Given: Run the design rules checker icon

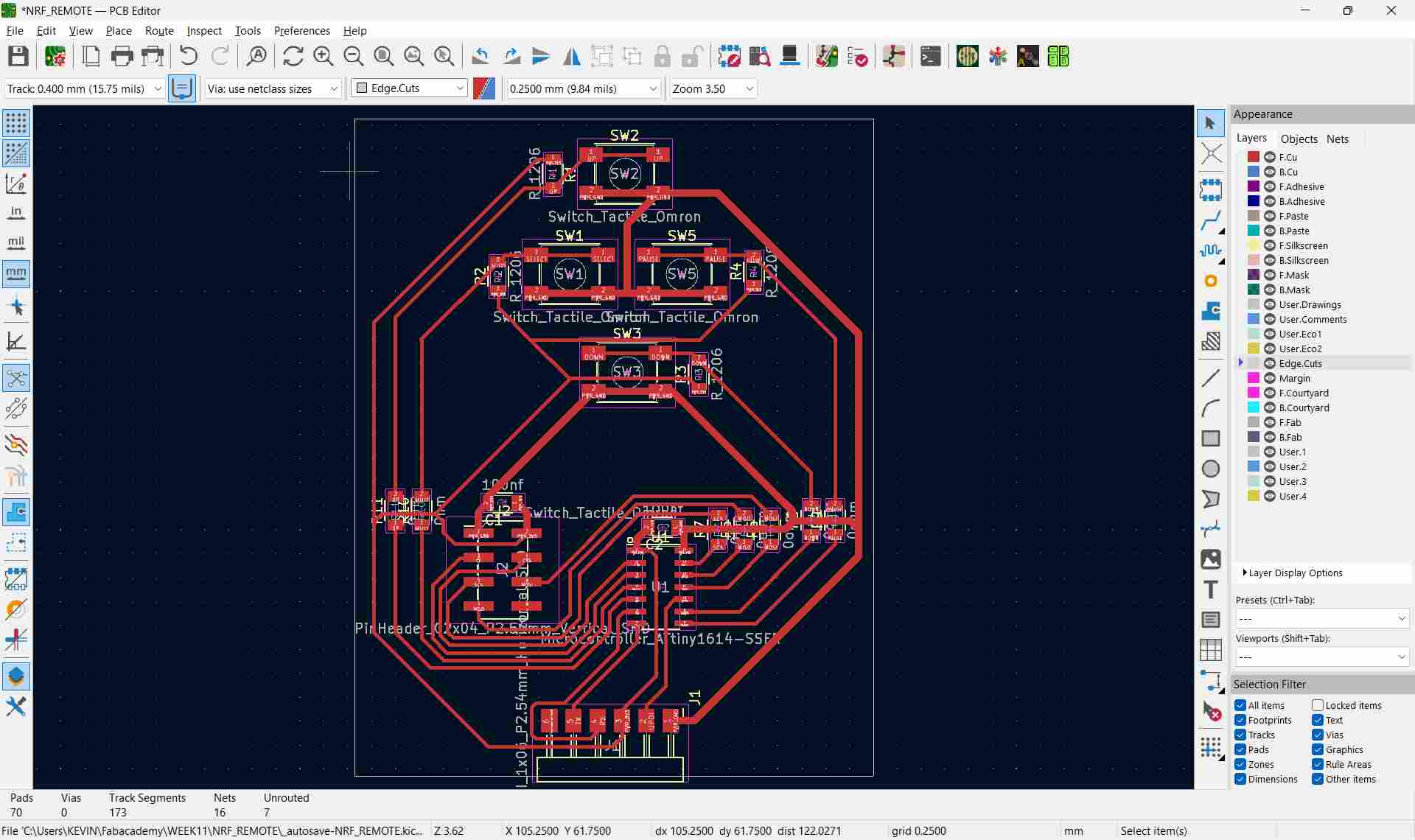Looking at the screenshot, I should (x=857, y=57).
